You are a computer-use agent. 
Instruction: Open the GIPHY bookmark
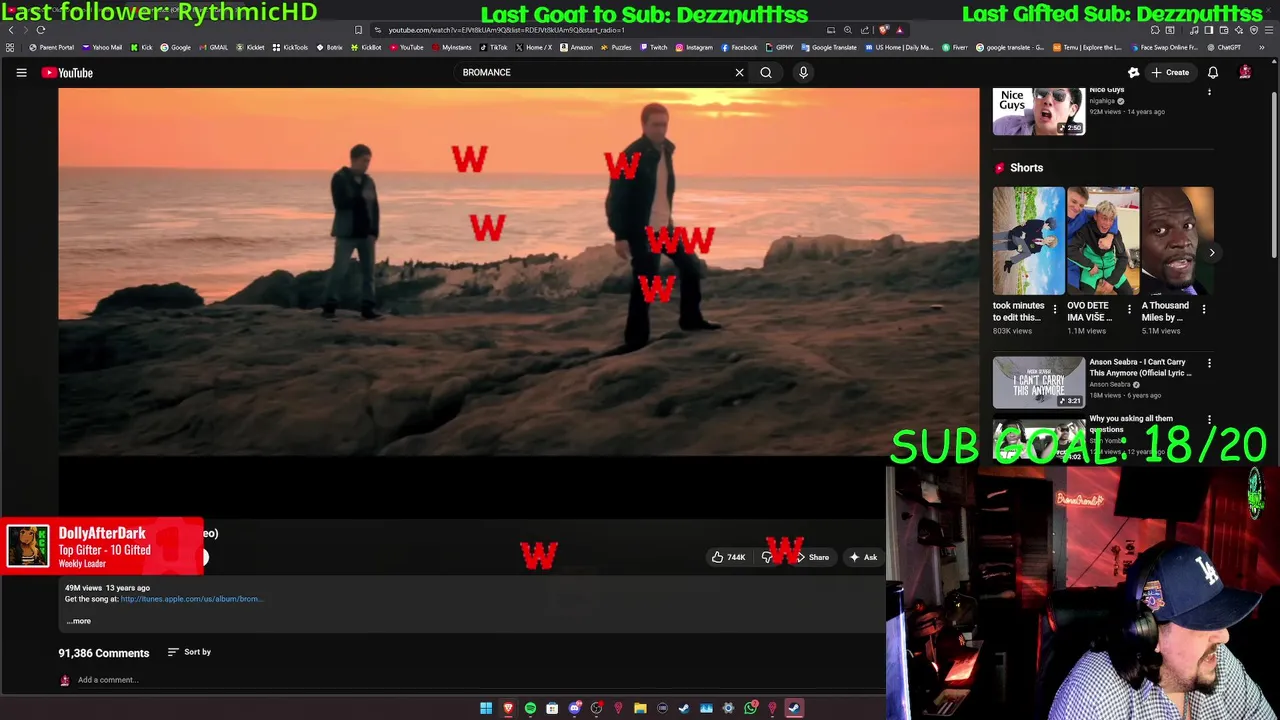(778, 47)
